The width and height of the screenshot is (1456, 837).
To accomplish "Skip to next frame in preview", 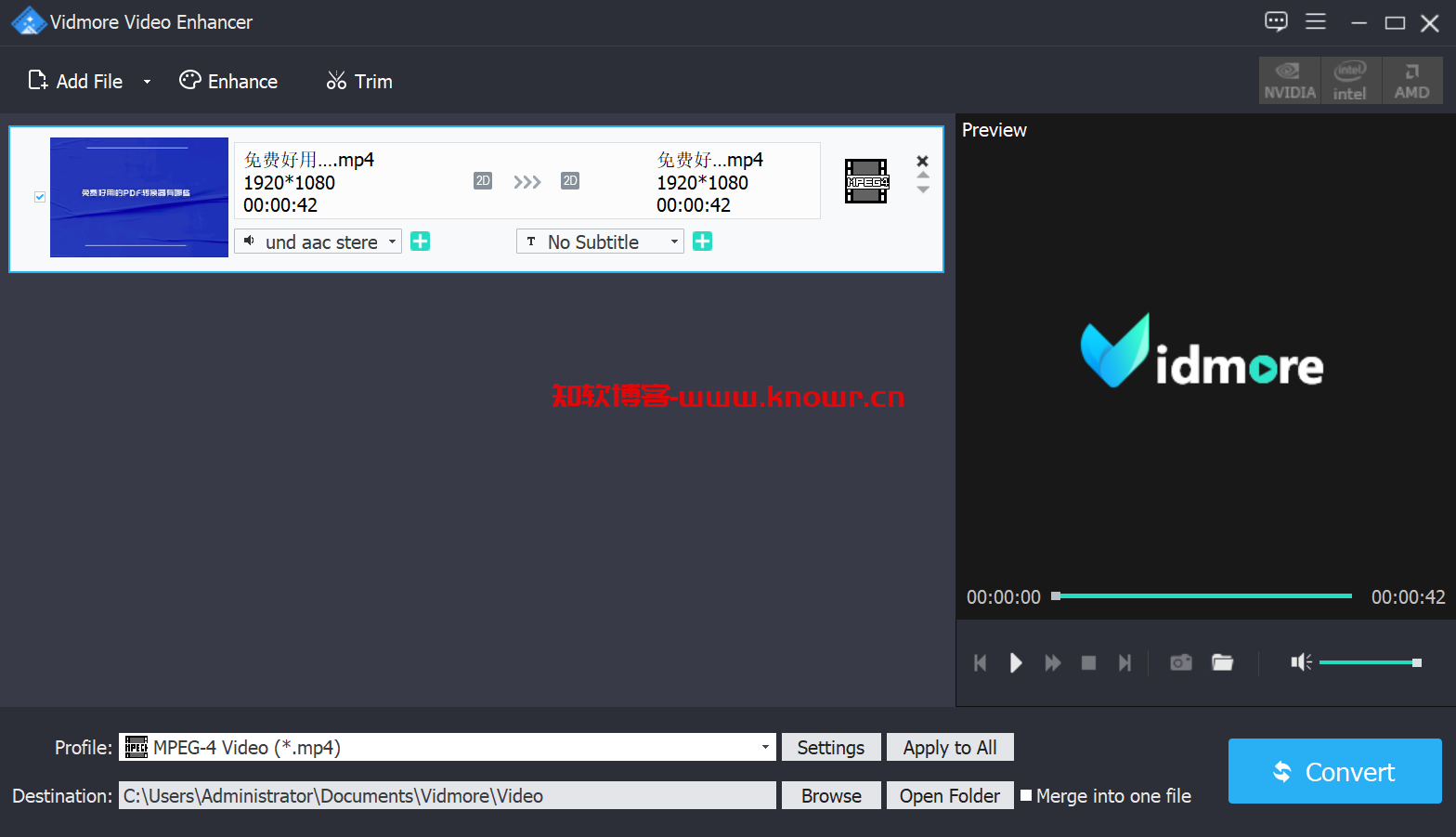I will click(x=1124, y=662).
